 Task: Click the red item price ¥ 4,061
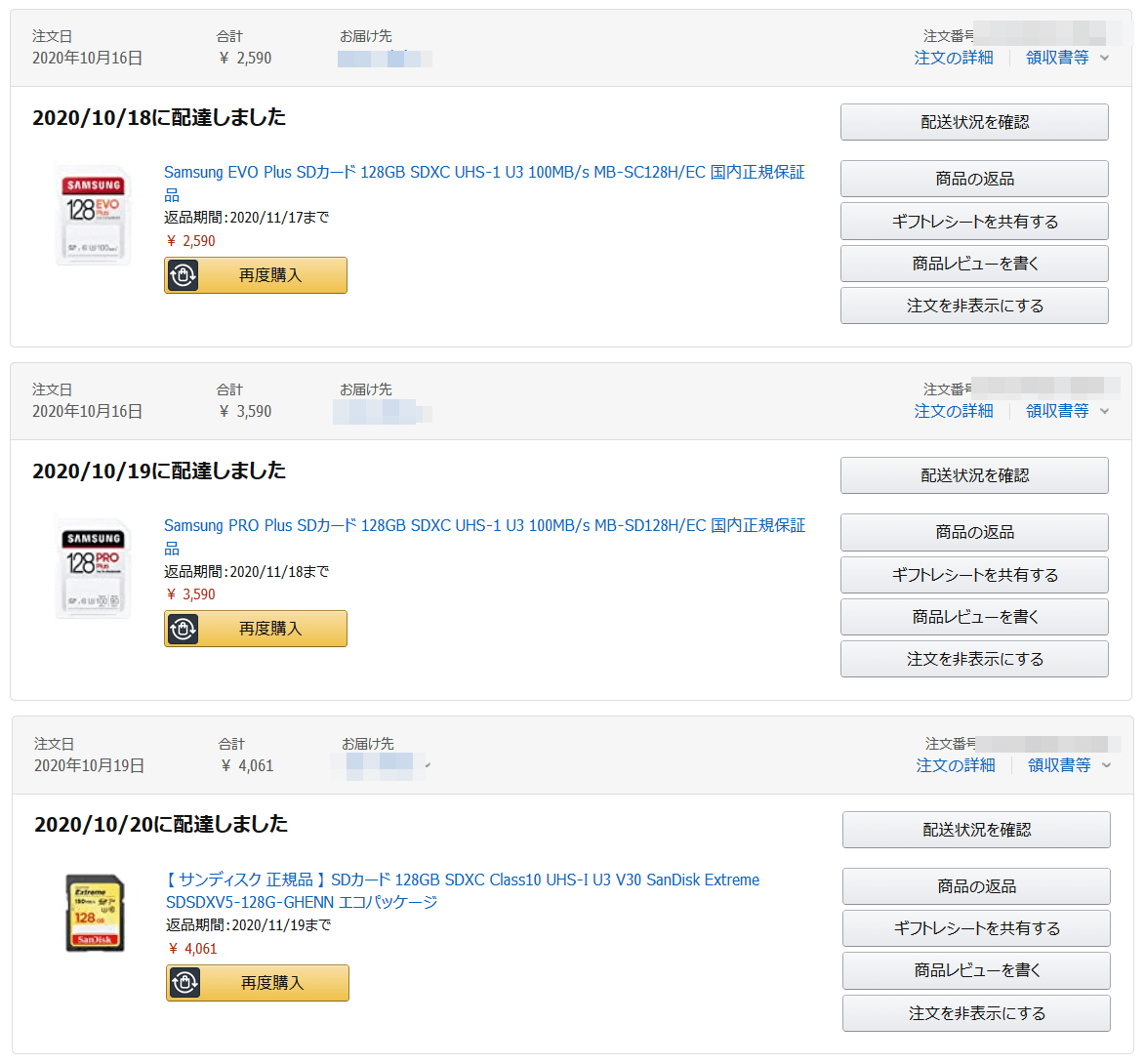192,949
